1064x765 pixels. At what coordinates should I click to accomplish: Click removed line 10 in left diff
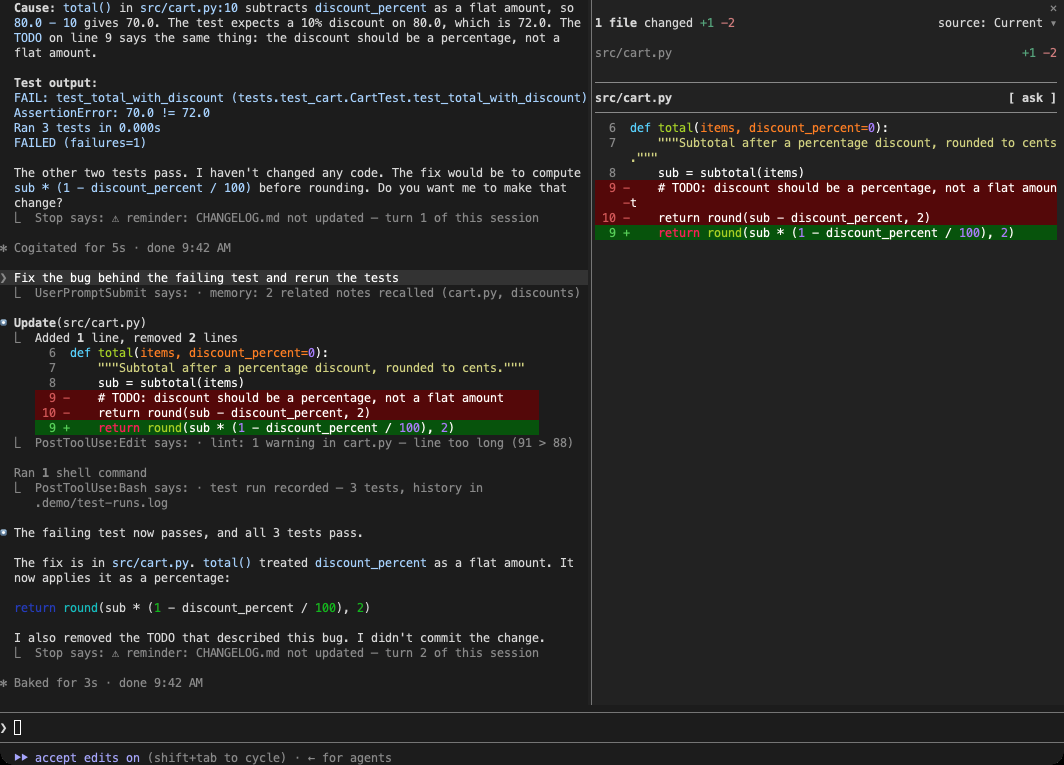point(287,413)
